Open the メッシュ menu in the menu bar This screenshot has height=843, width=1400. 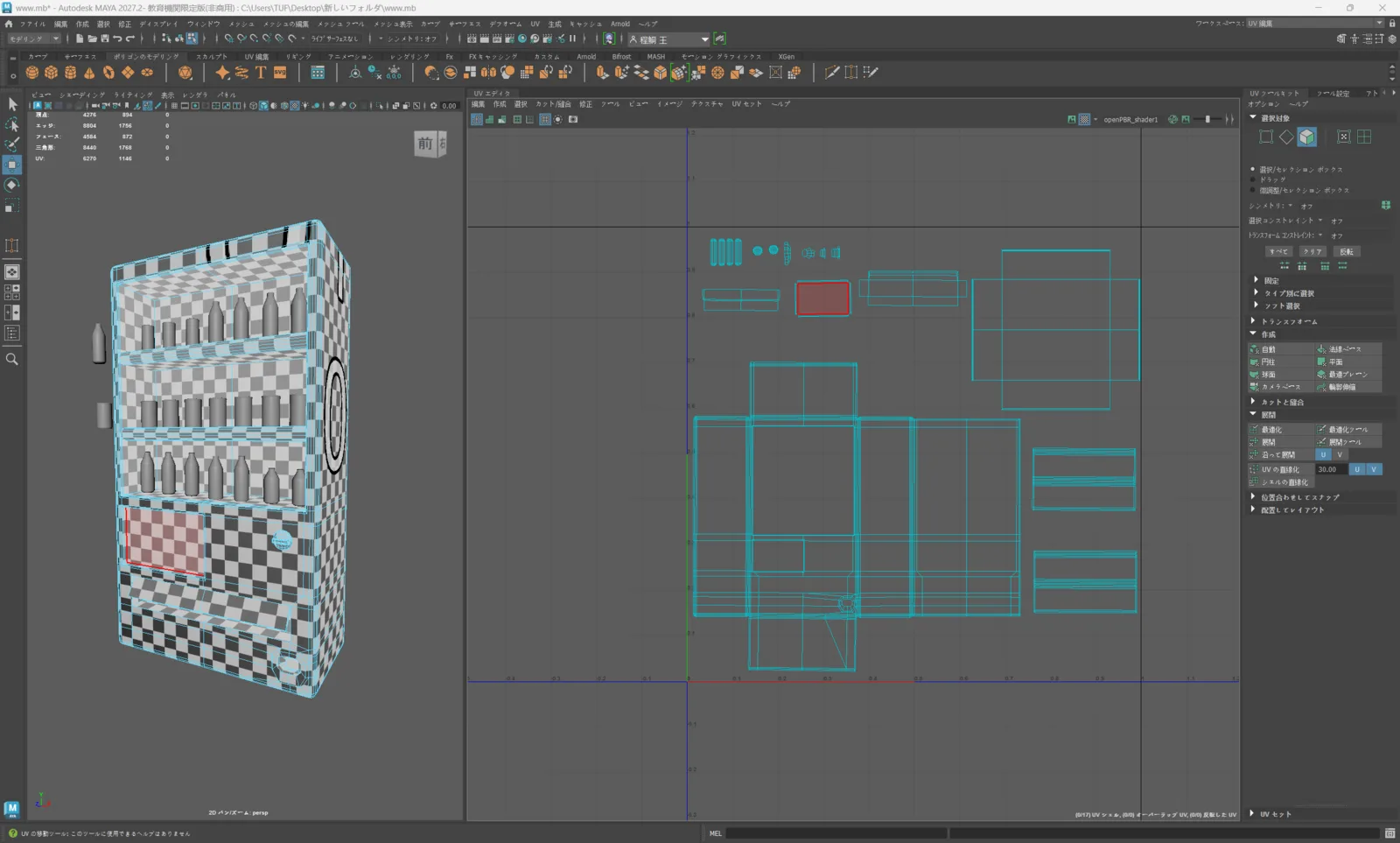241,24
